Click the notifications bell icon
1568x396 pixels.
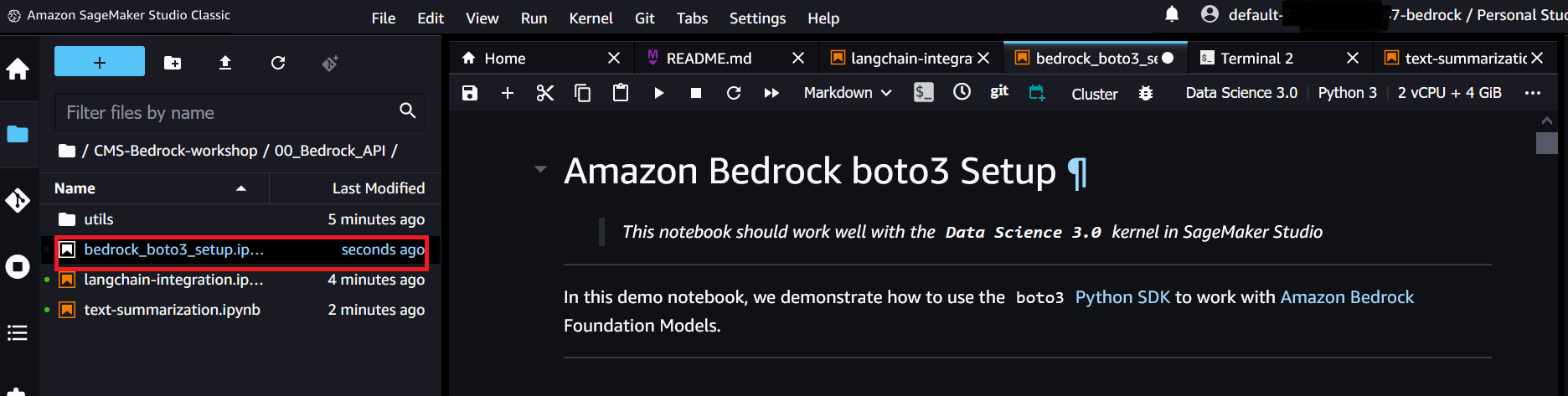click(1172, 13)
